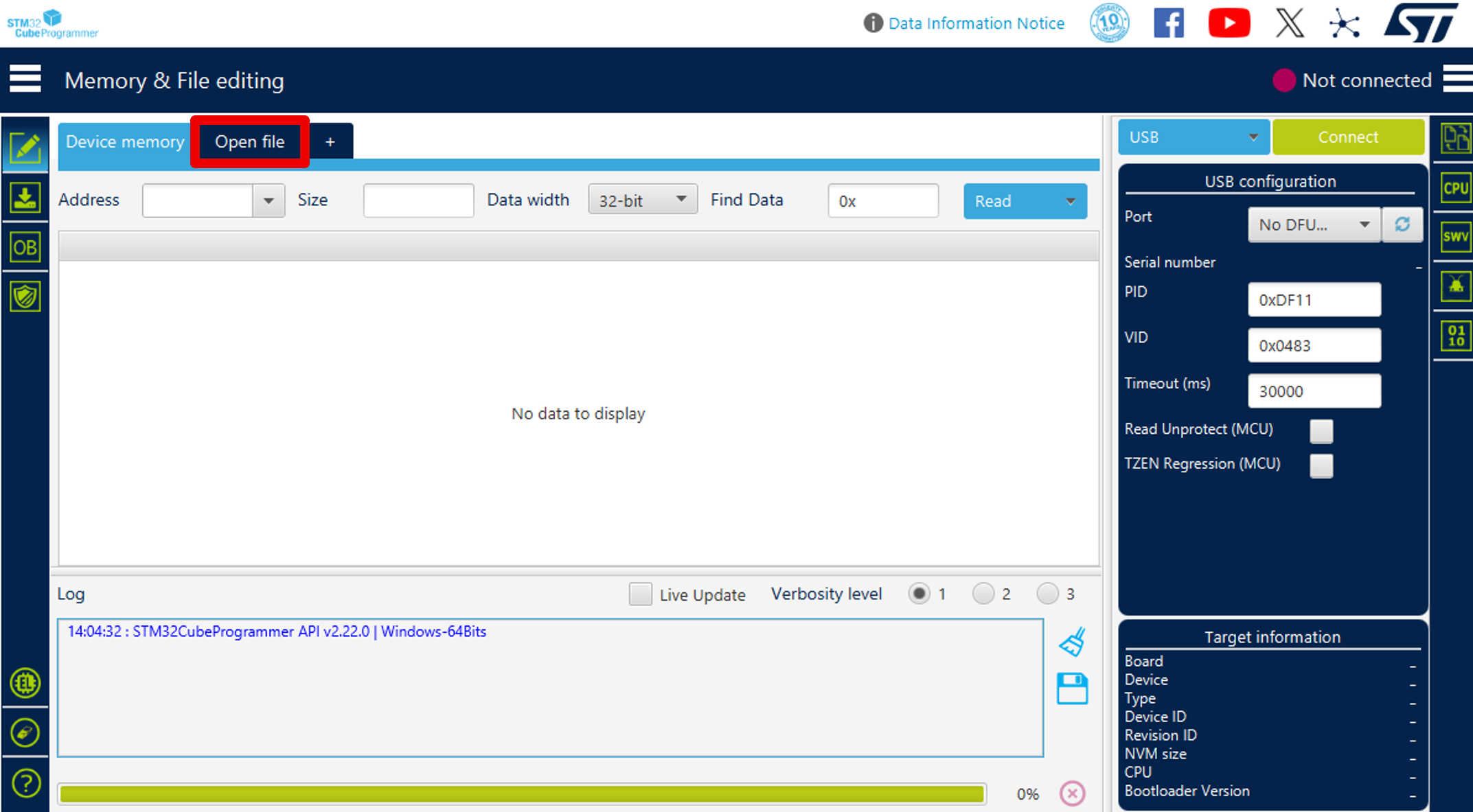Add a new tab with plus

pos(330,141)
